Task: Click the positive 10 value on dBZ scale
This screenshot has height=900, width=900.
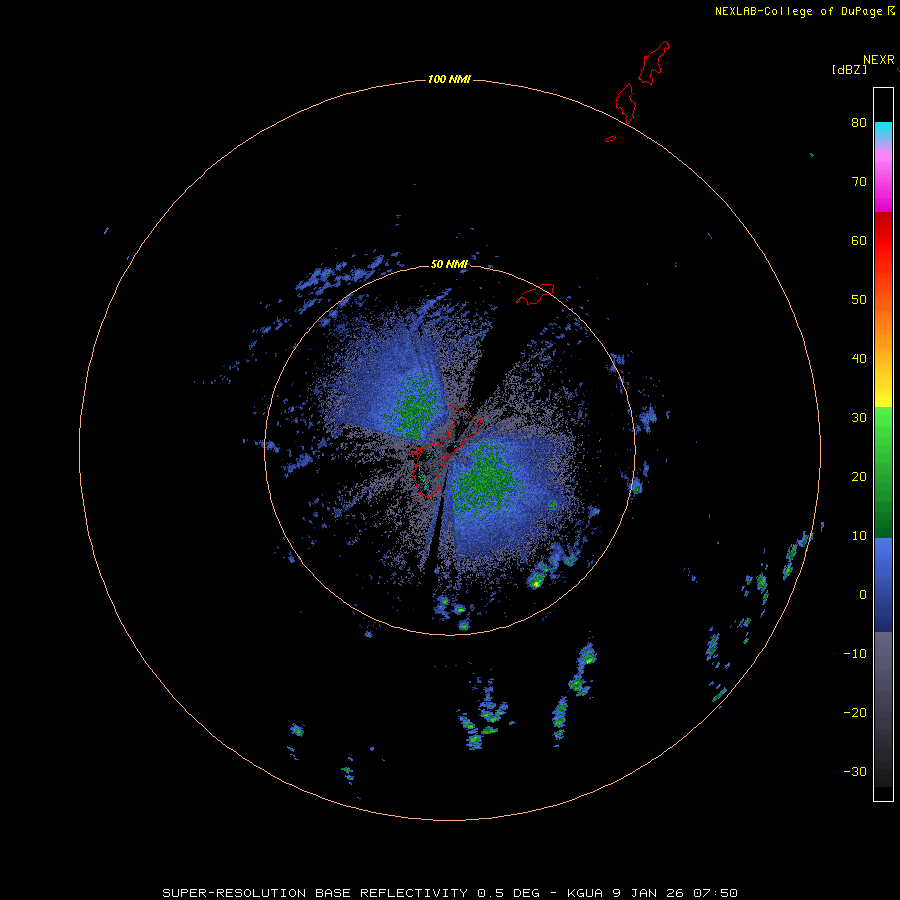Action: 859,536
